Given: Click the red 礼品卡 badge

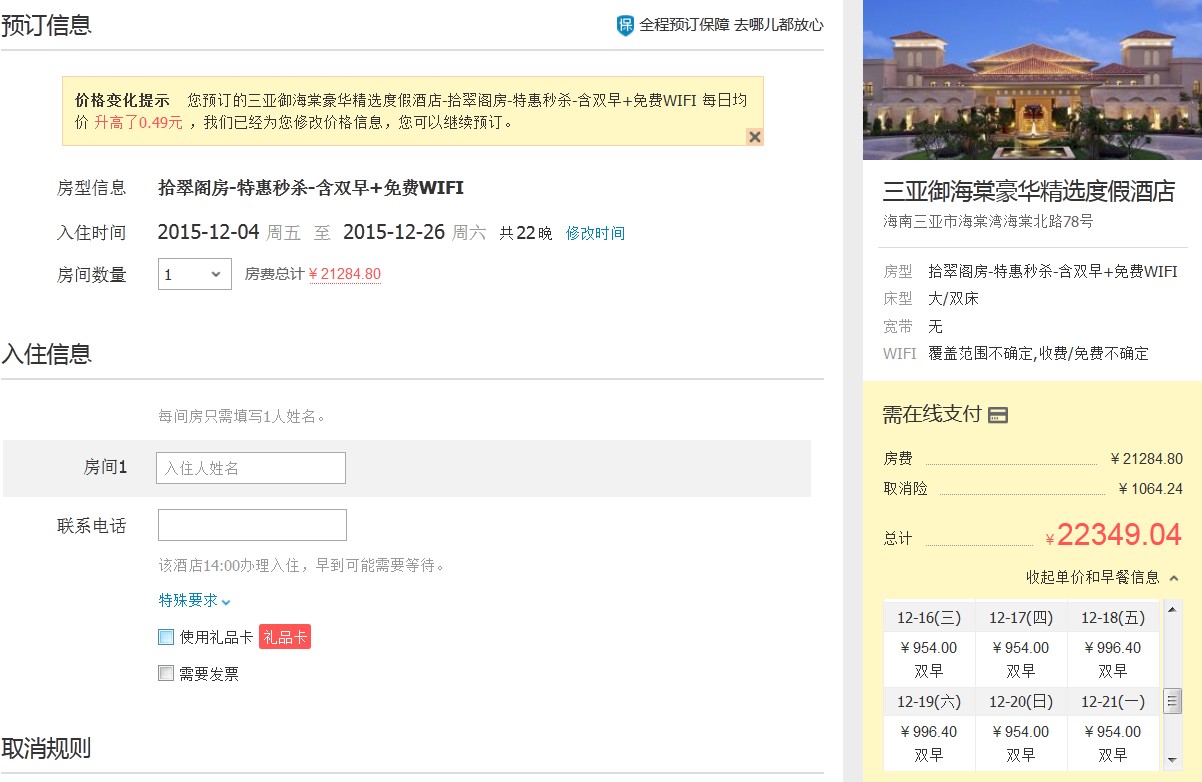Looking at the screenshot, I should (x=285, y=637).
